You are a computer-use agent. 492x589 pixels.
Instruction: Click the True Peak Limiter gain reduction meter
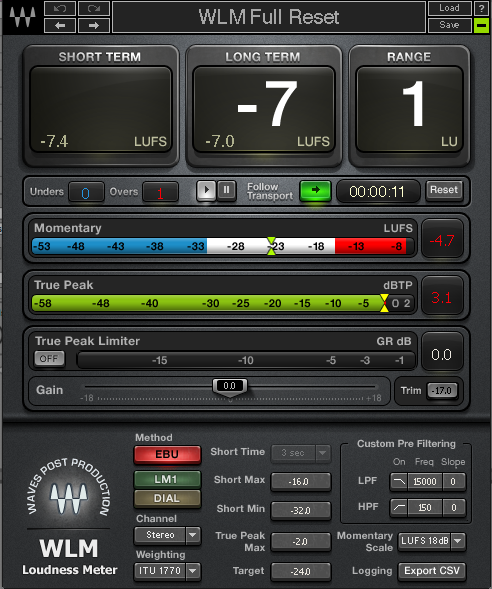[246, 360]
